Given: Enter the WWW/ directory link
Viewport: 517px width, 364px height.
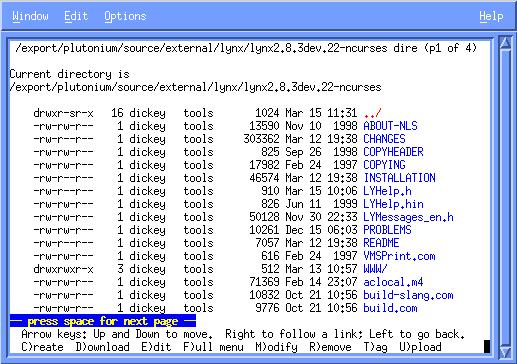Looking at the screenshot, I should (x=375, y=269).
